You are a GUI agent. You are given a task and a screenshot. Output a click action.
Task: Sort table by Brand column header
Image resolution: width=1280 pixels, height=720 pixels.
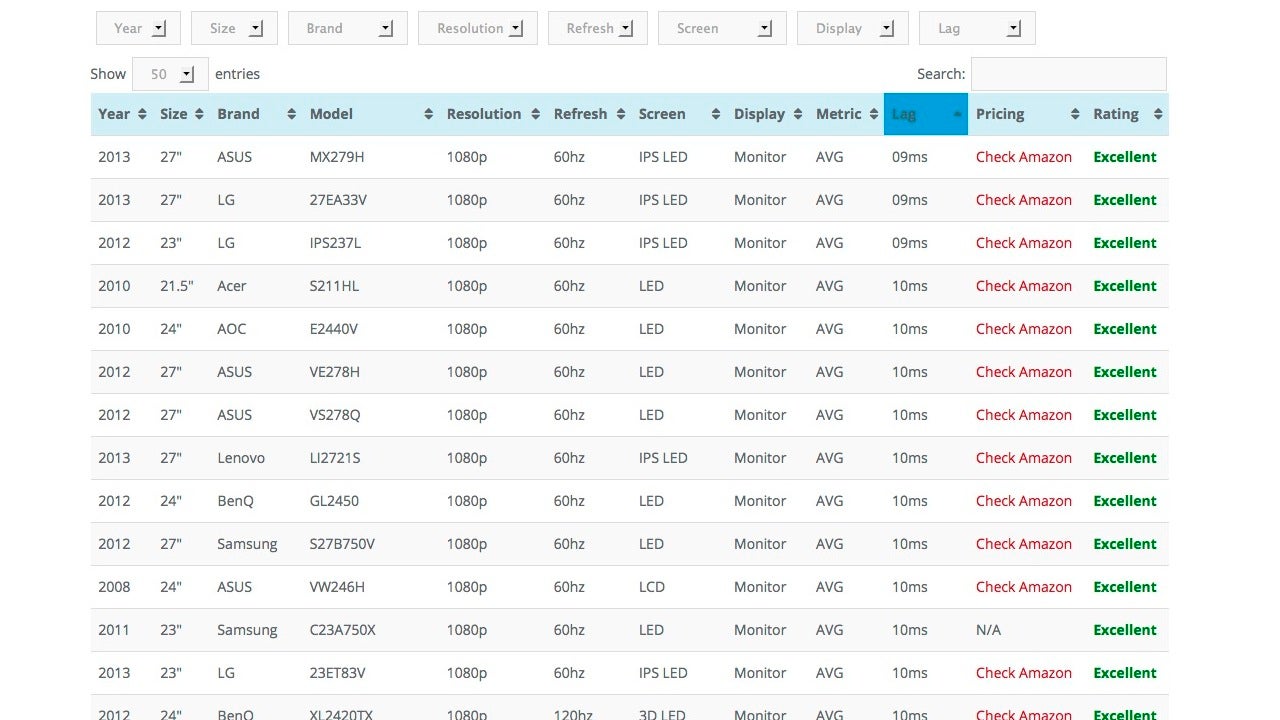tap(256, 114)
